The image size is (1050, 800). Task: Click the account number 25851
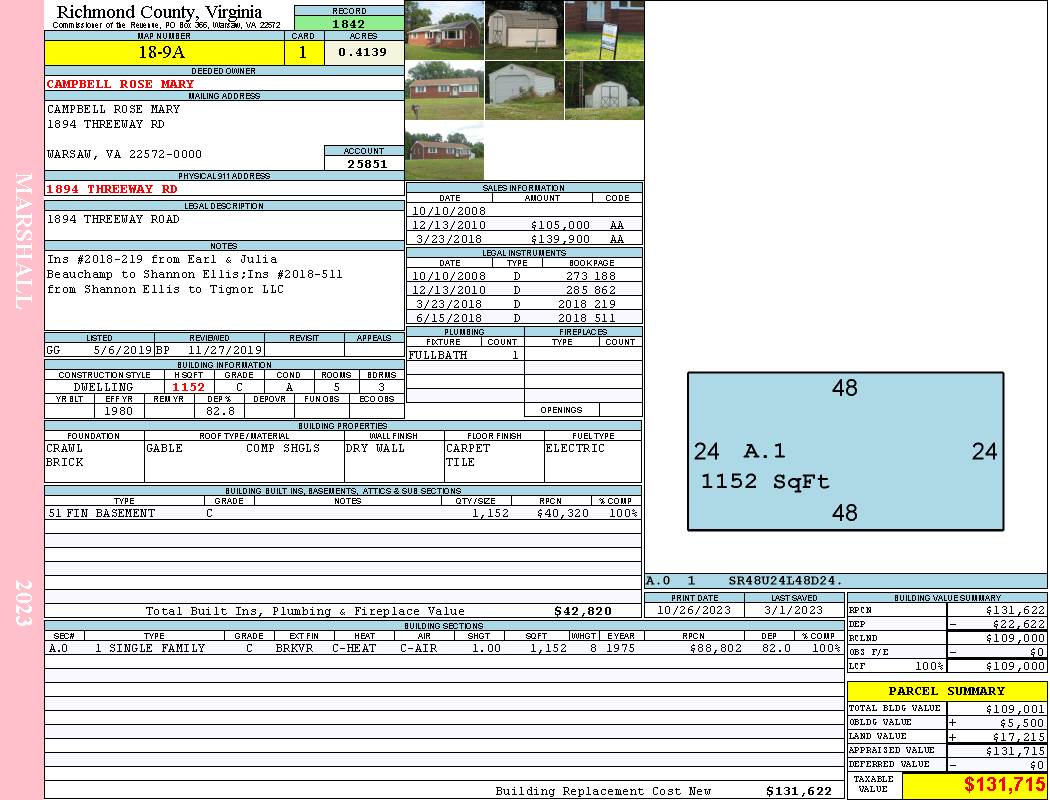point(364,164)
